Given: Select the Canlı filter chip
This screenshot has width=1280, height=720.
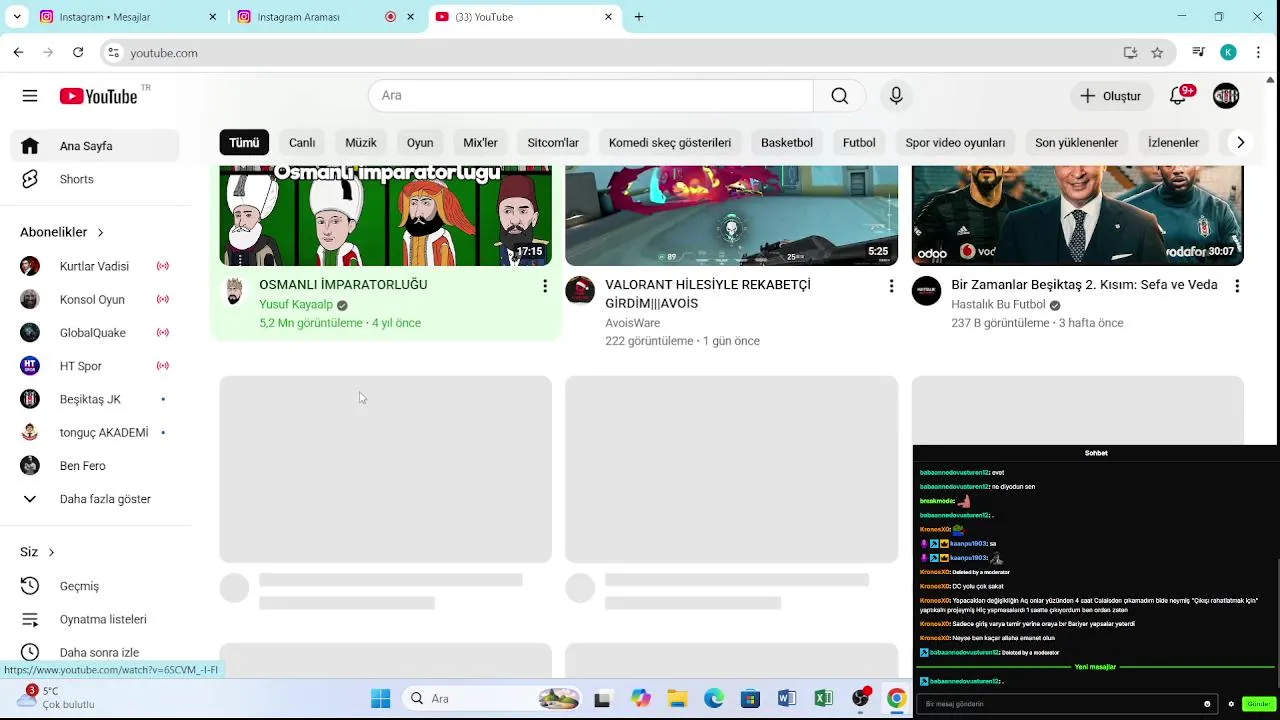Looking at the screenshot, I should [x=302, y=143].
